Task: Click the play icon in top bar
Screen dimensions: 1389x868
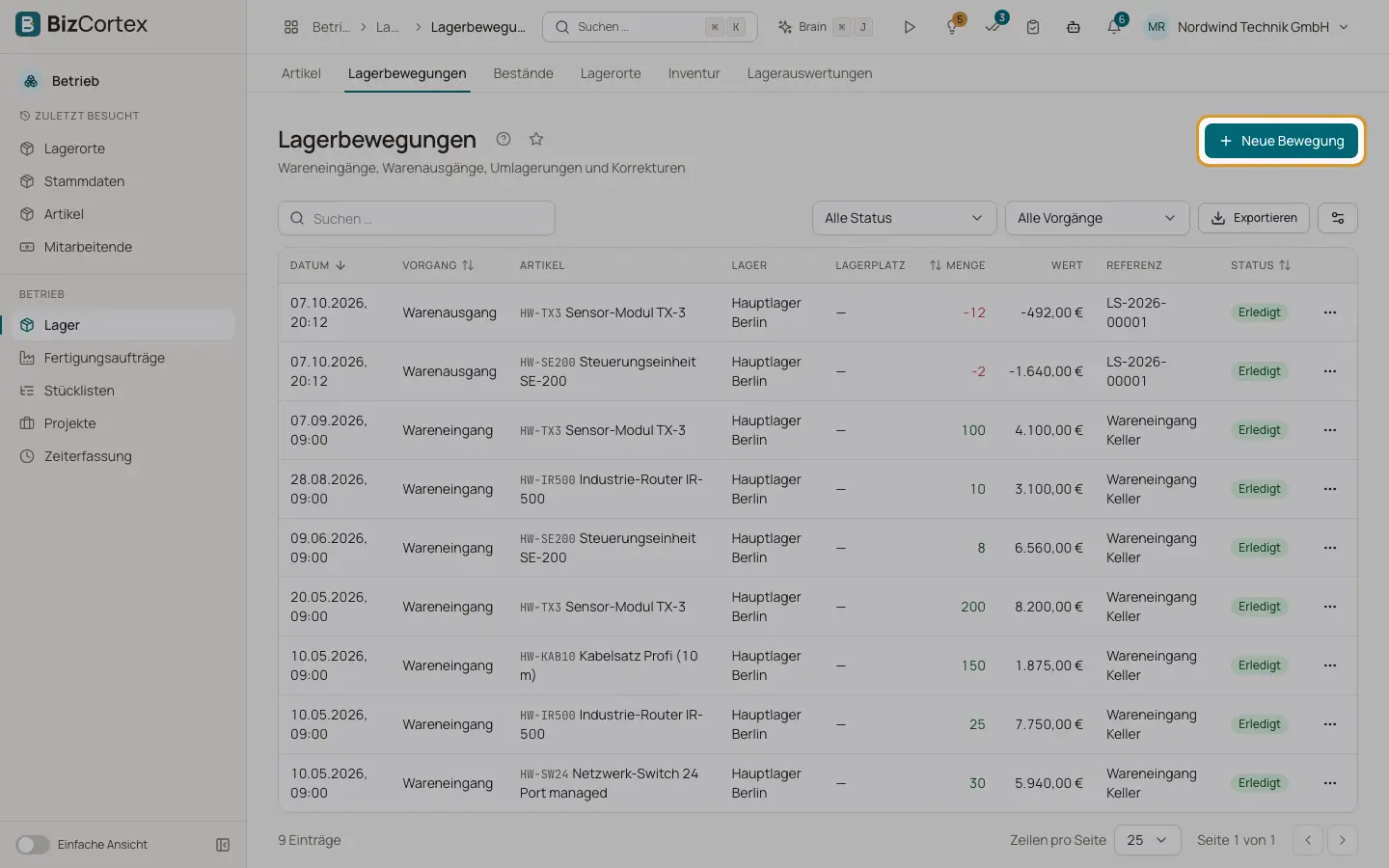Action: pyautogui.click(x=909, y=27)
